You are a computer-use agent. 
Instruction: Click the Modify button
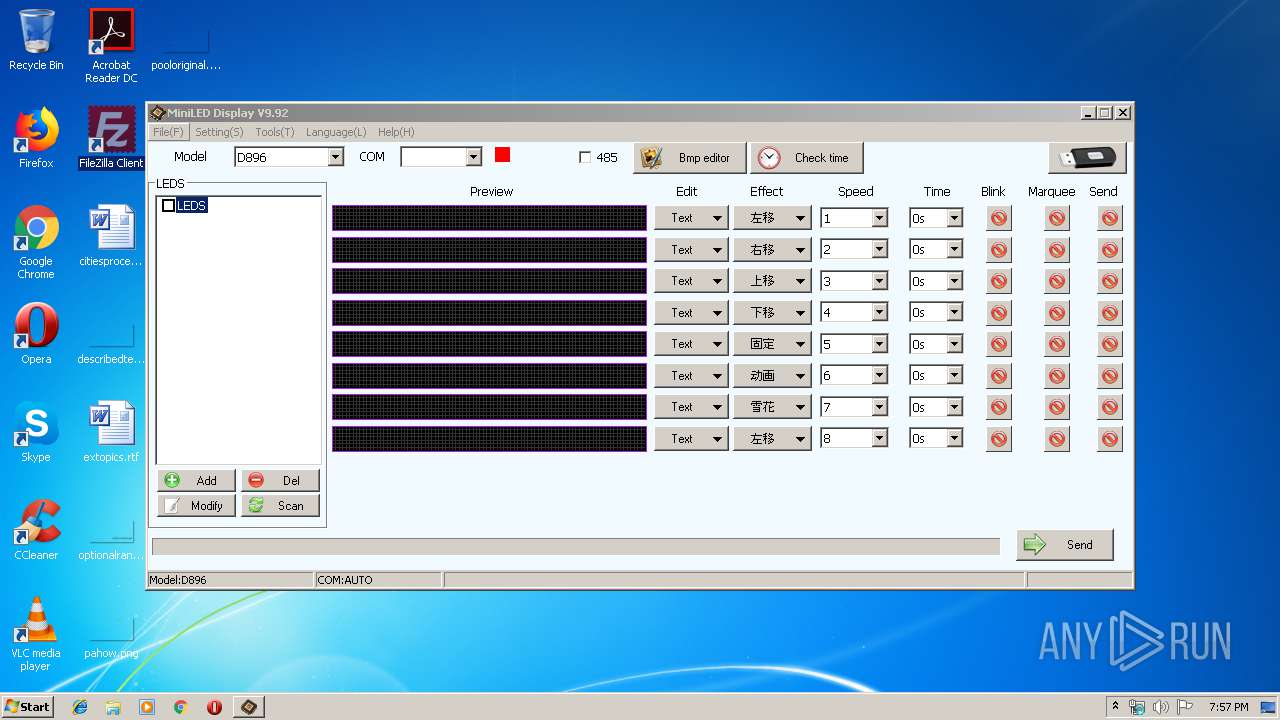[x=196, y=505]
